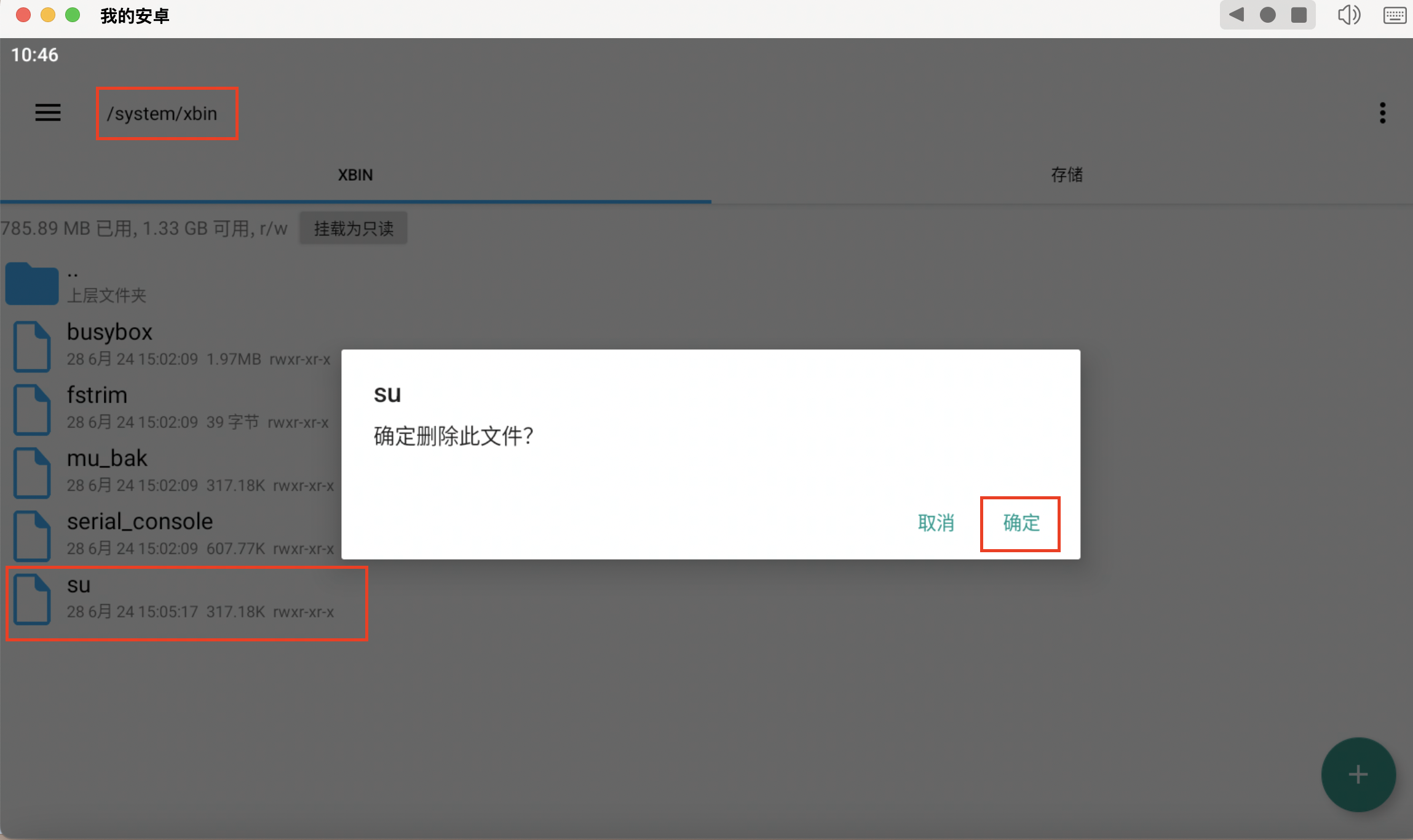Switch to the XBIN tab
This screenshot has height=840, width=1413.
[x=355, y=175]
